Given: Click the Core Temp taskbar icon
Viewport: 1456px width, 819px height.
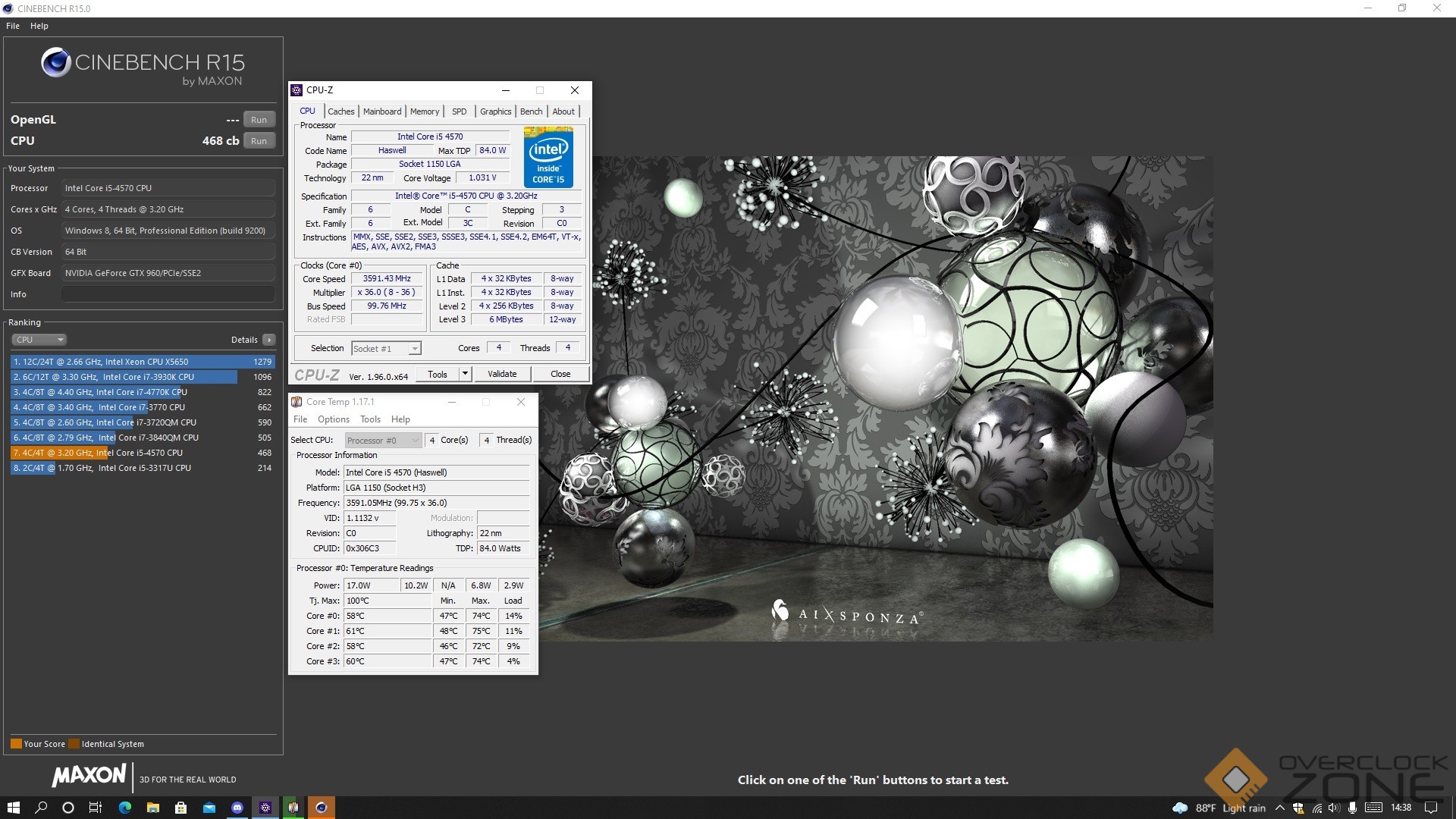Looking at the screenshot, I should coord(293,808).
